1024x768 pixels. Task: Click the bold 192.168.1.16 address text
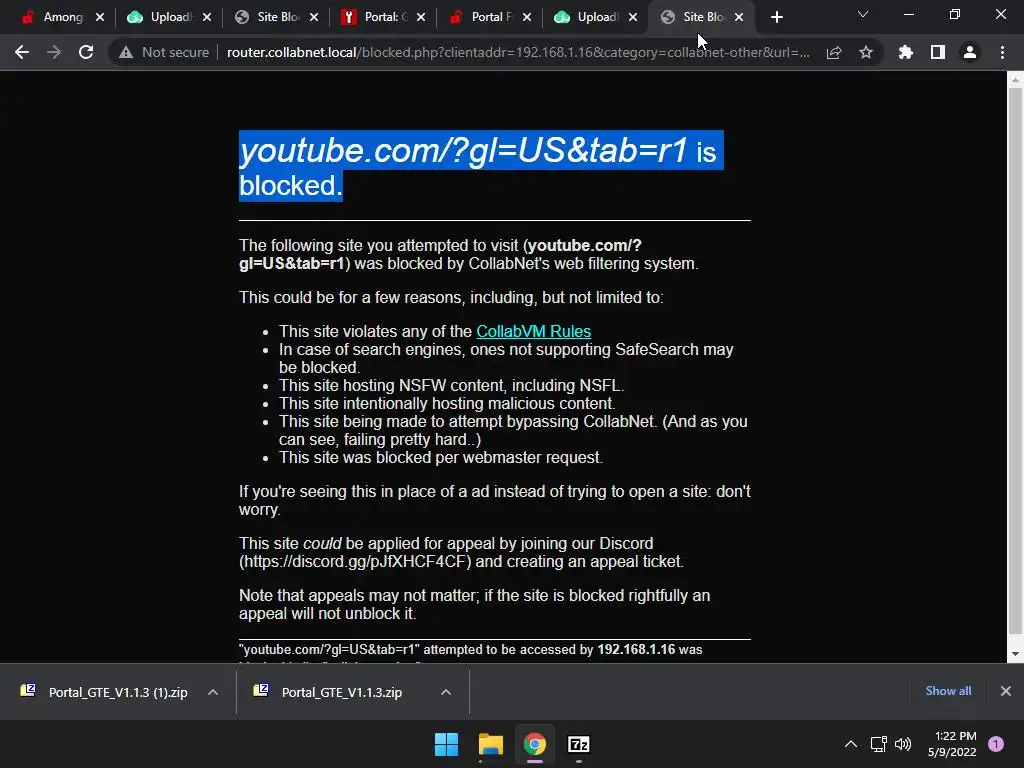(636, 650)
